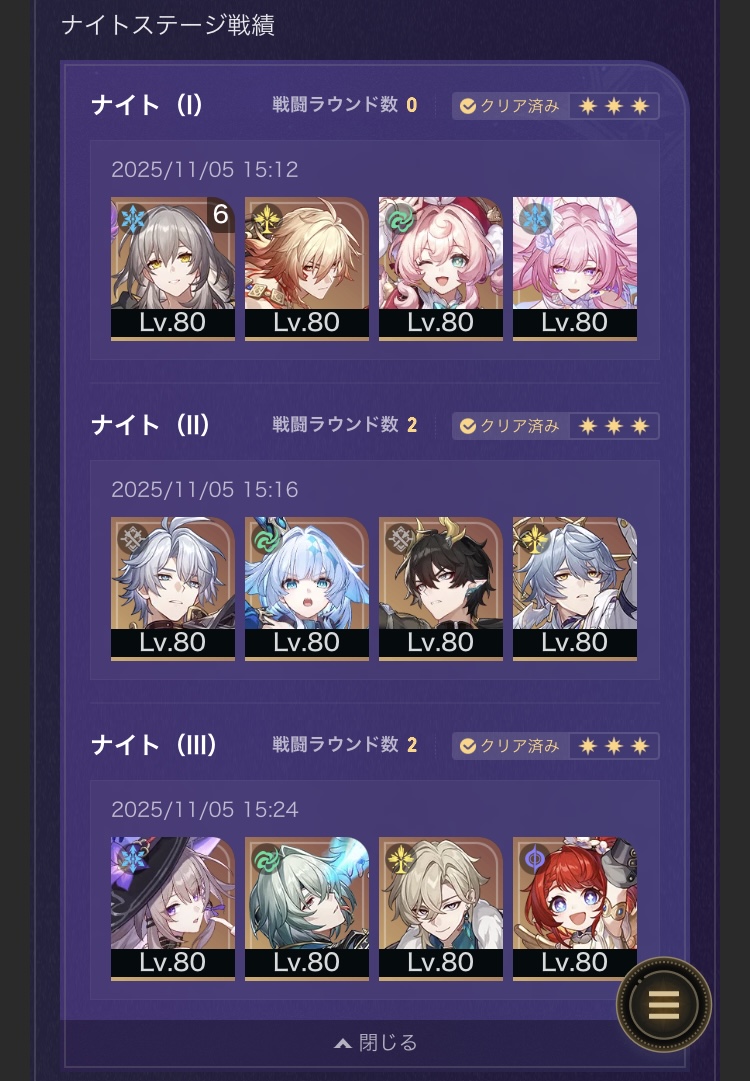Click the クリア済み checkmark for ナイト (III)
The height and width of the screenshot is (1081, 750).
pos(467,746)
